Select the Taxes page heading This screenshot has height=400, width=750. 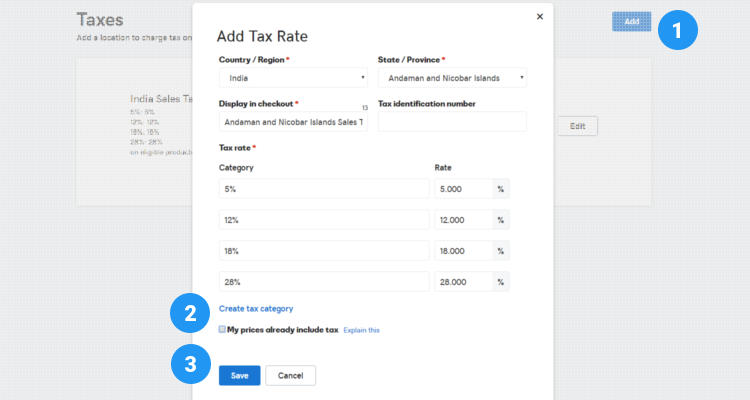click(x=100, y=20)
